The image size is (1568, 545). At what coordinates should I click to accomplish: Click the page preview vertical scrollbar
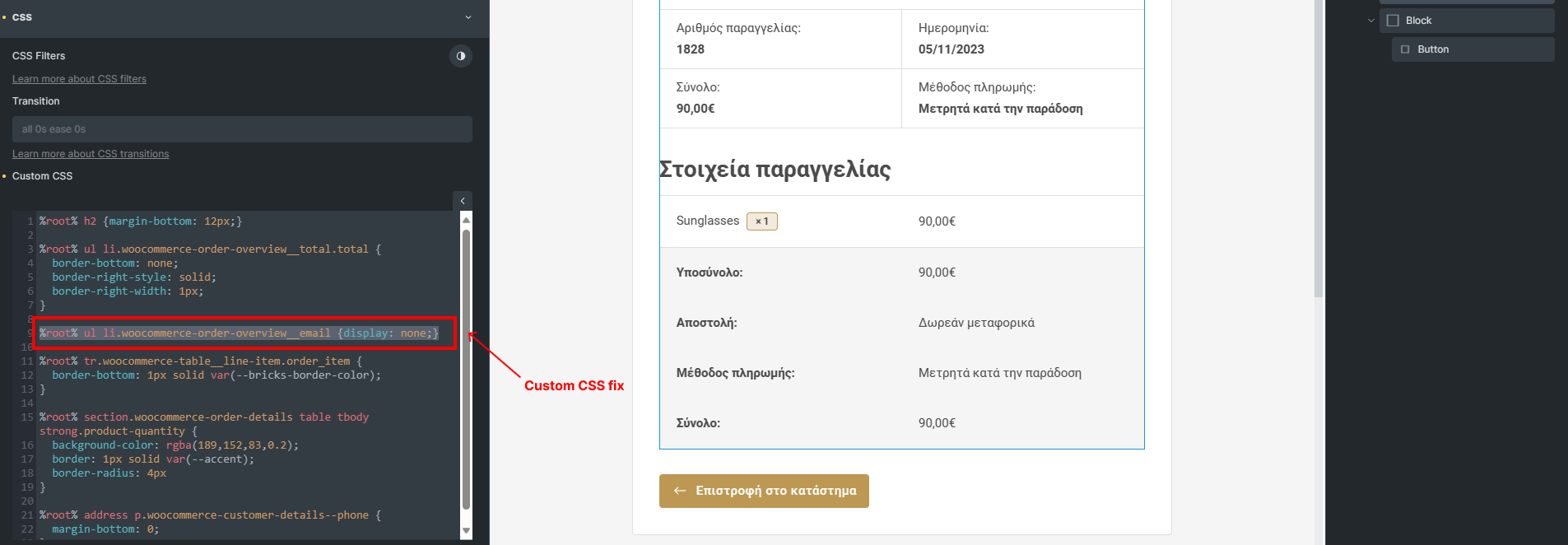tap(1319, 148)
